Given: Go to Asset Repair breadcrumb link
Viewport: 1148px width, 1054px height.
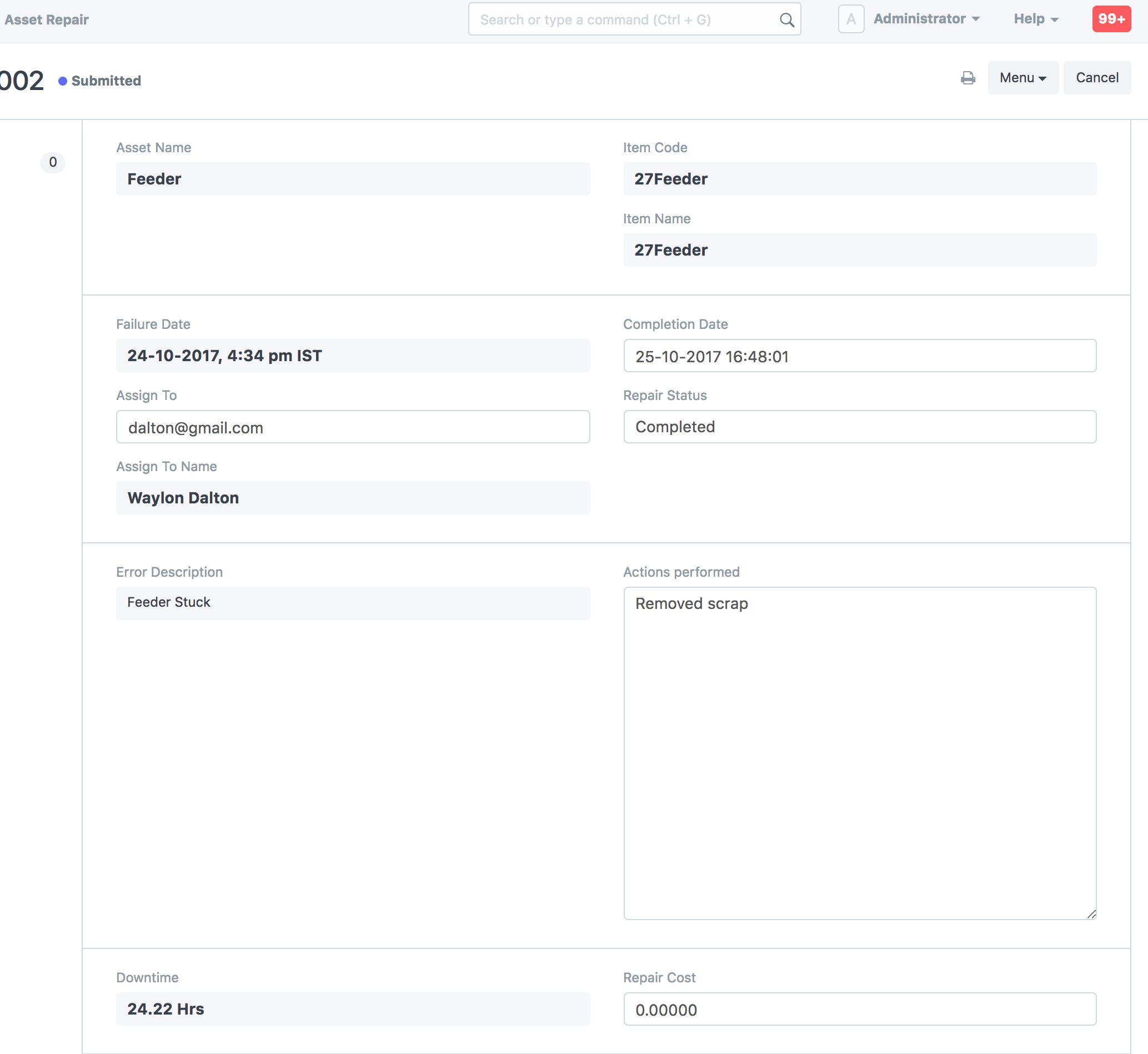Looking at the screenshot, I should coord(47,20).
